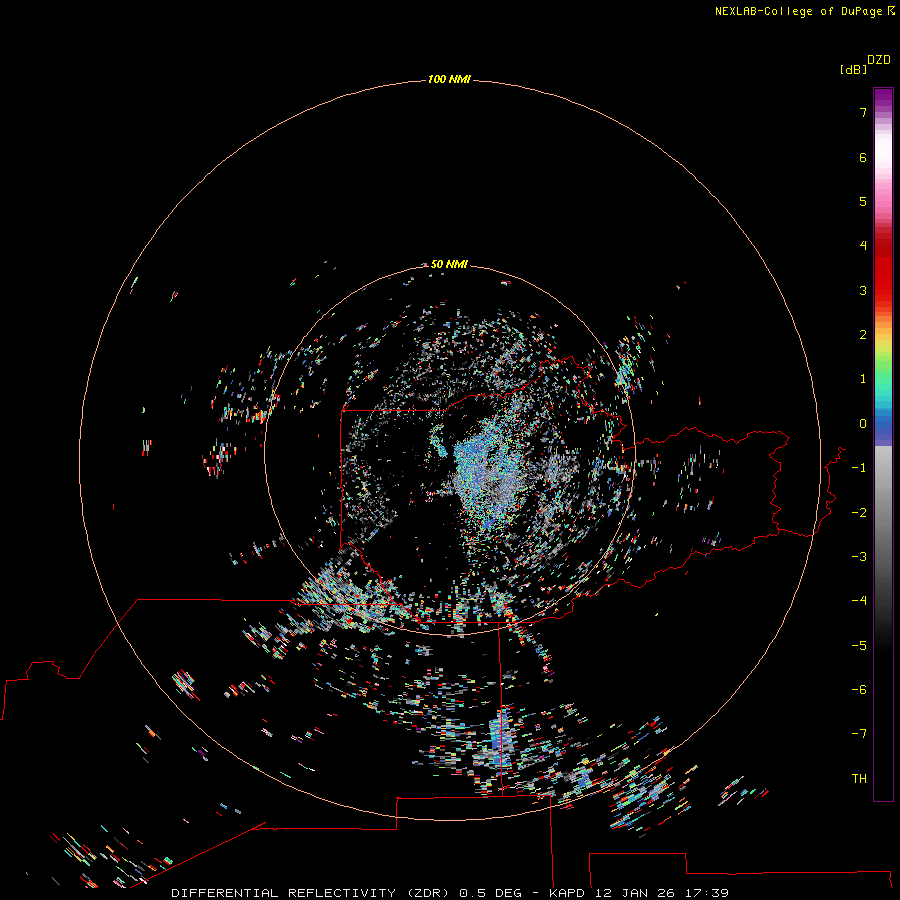
Task: Click the 0 value on the color scale
Action: point(863,424)
